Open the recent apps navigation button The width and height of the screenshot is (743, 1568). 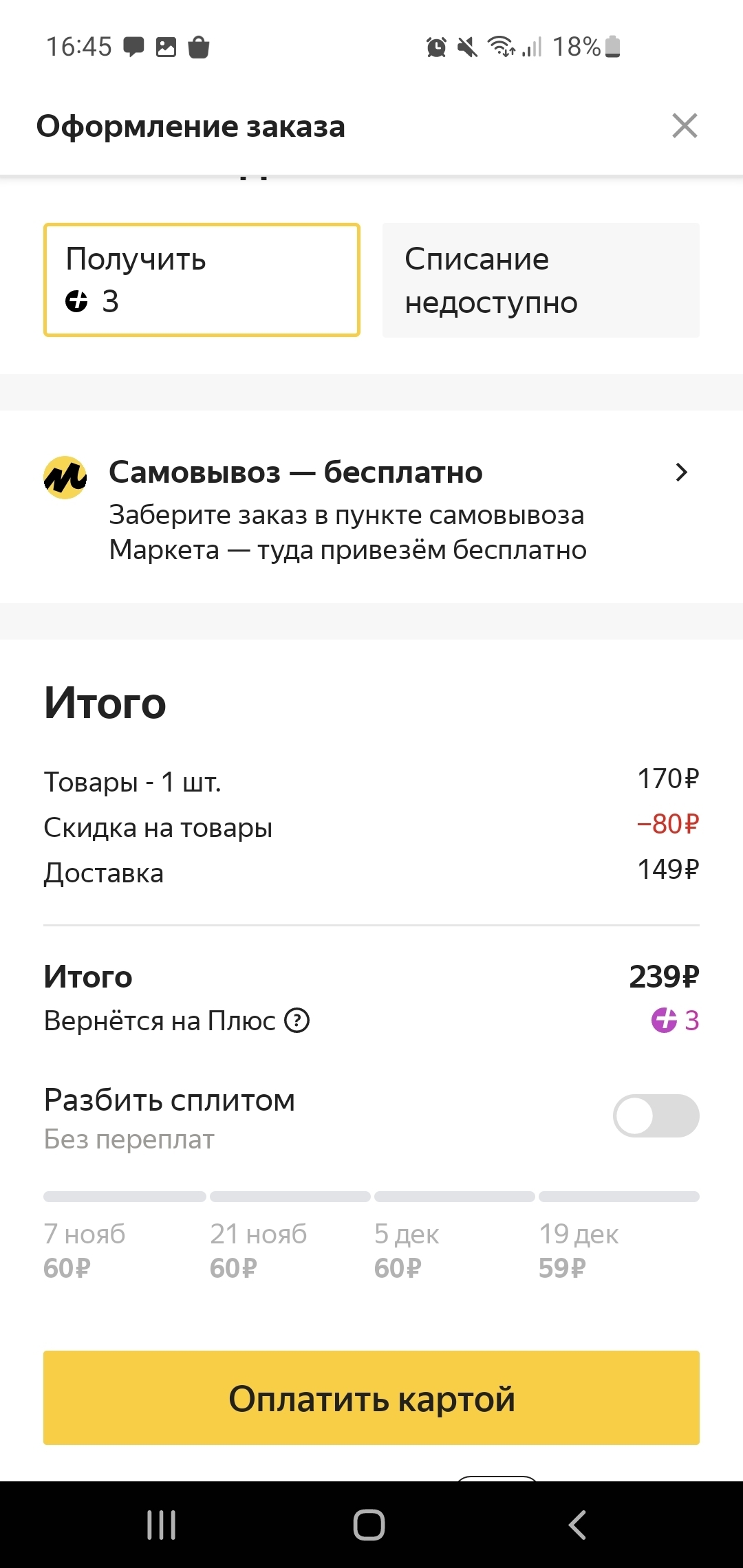coord(162,1525)
